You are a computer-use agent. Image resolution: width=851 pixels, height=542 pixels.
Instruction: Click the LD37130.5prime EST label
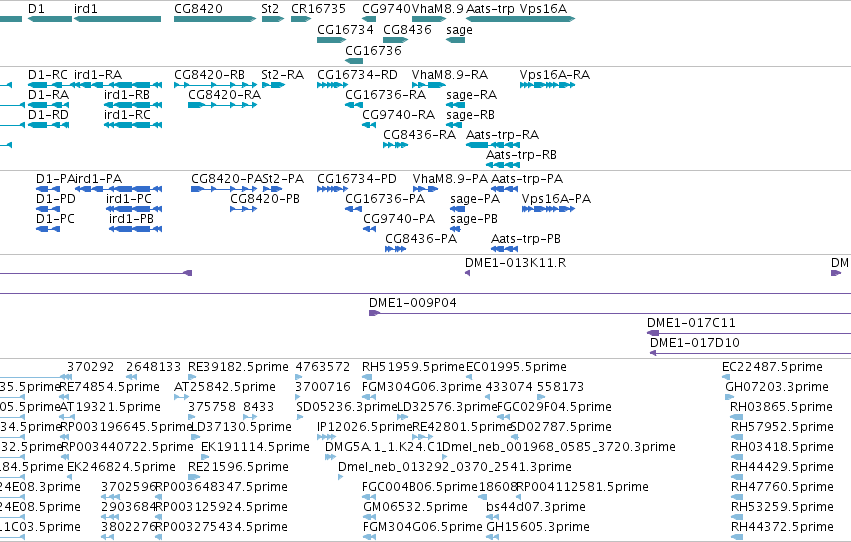coord(241,427)
